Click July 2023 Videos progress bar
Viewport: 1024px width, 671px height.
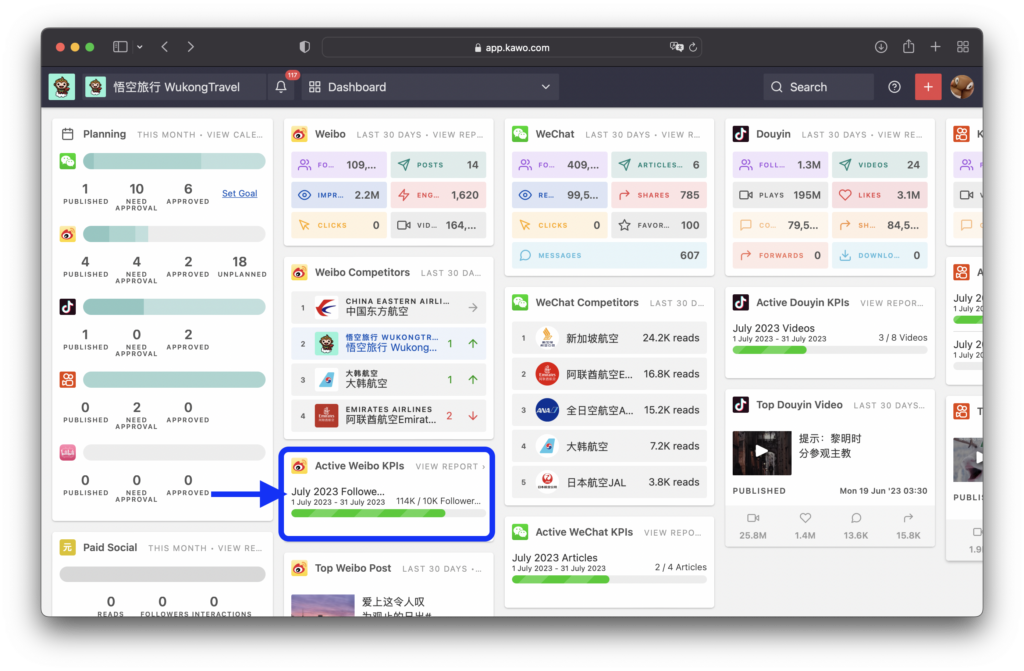point(830,350)
